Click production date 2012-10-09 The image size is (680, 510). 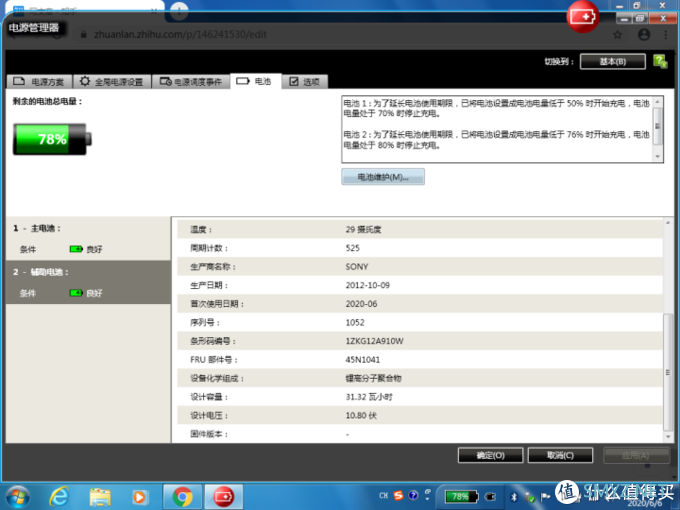coord(367,285)
